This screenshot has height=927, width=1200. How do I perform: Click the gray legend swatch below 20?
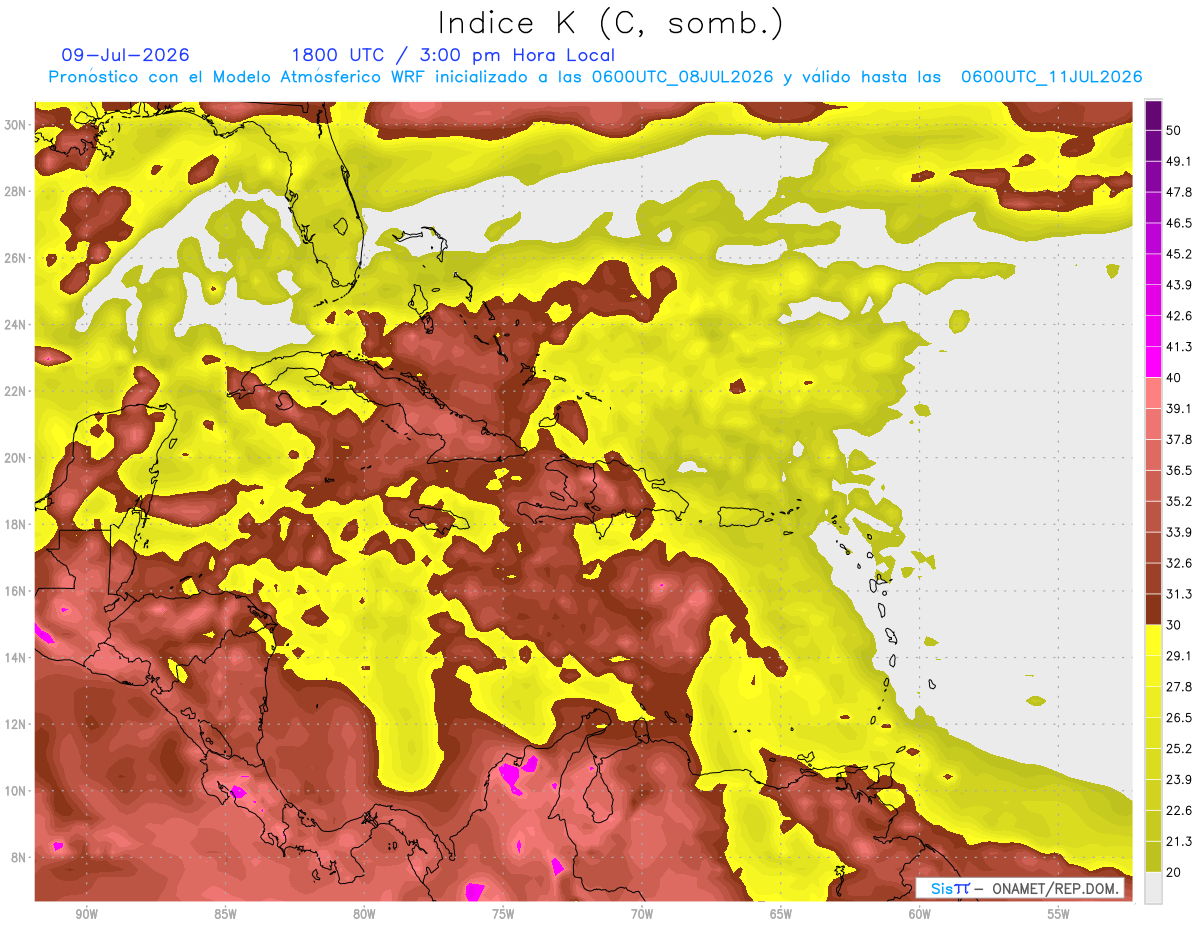tap(1153, 887)
